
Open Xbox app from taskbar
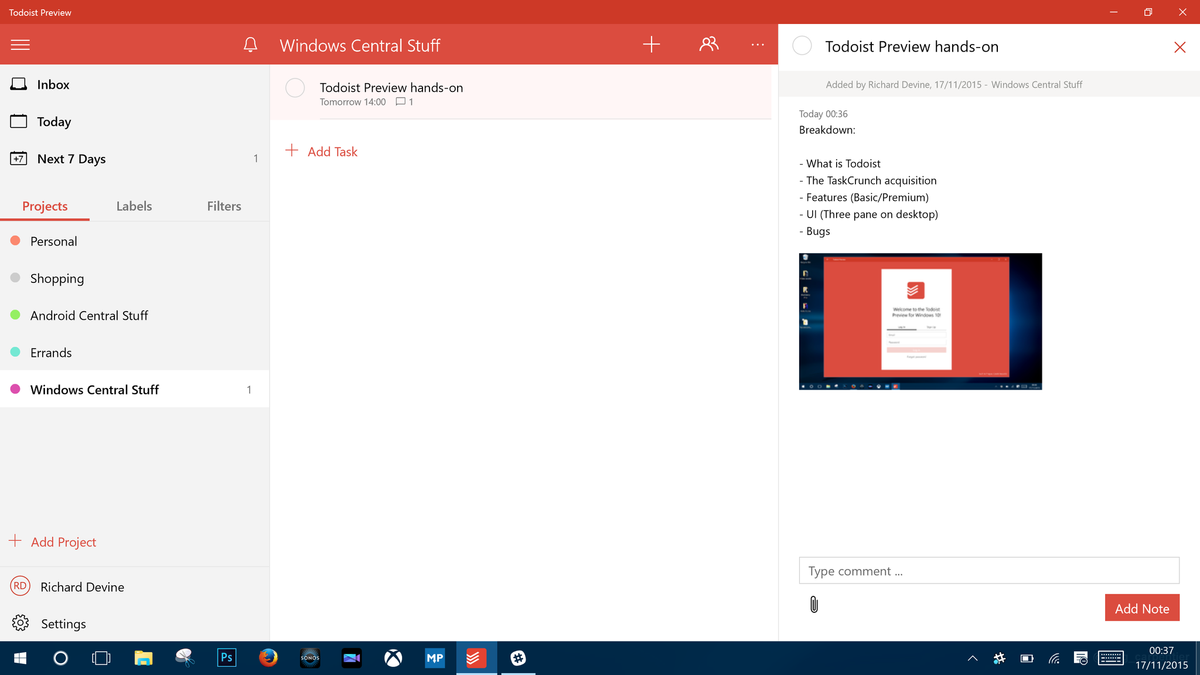click(394, 658)
